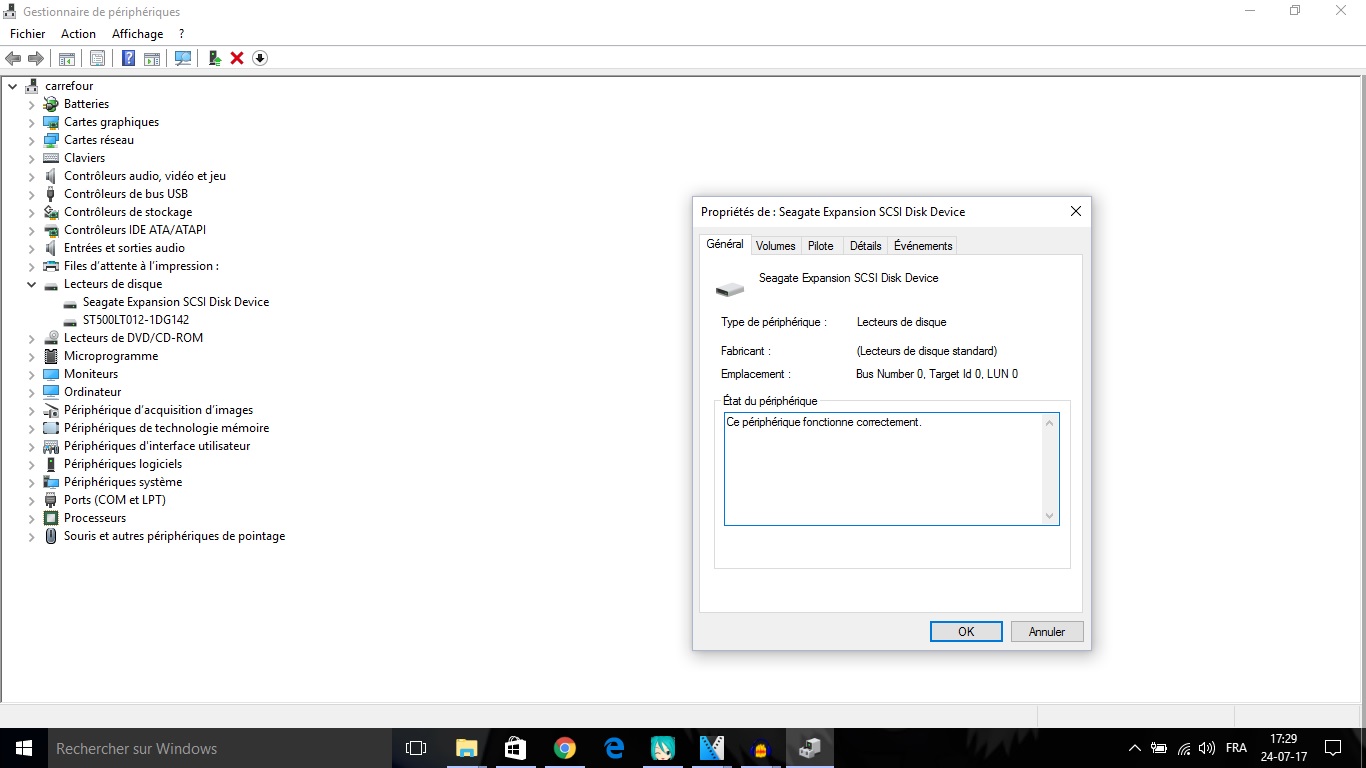The width and height of the screenshot is (1366, 768).
Task: Collapse the carrefour root node
Action: point(13,86)
